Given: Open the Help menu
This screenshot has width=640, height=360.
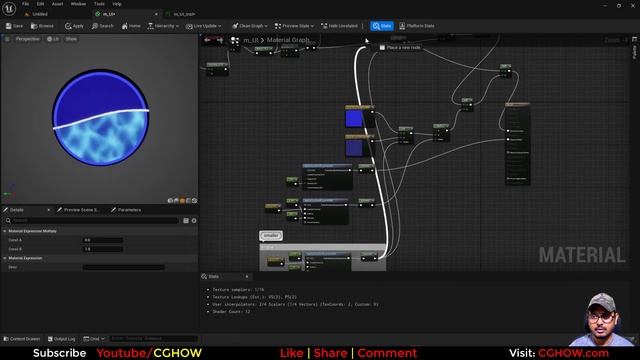Looking at the screenshot, I should (x=117, y=4).
